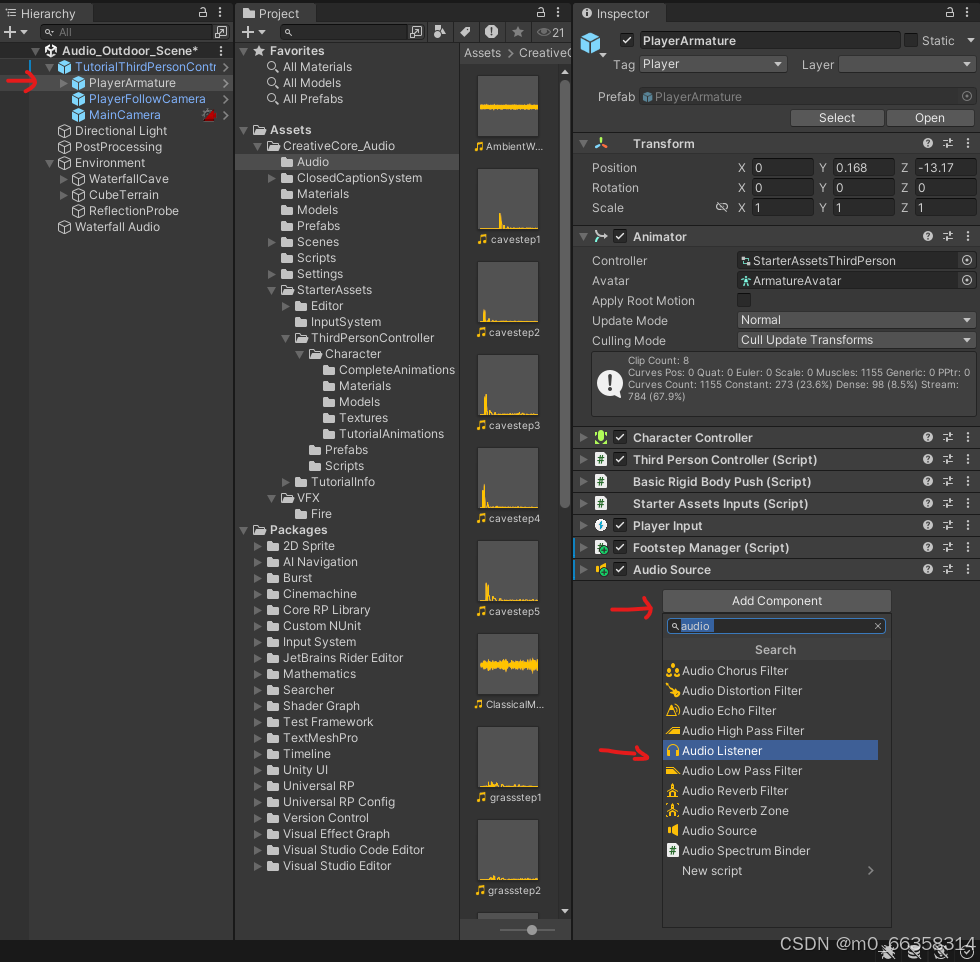Click the Add Component button
Viewport: 980px width, 962px height.
point(777,601)
